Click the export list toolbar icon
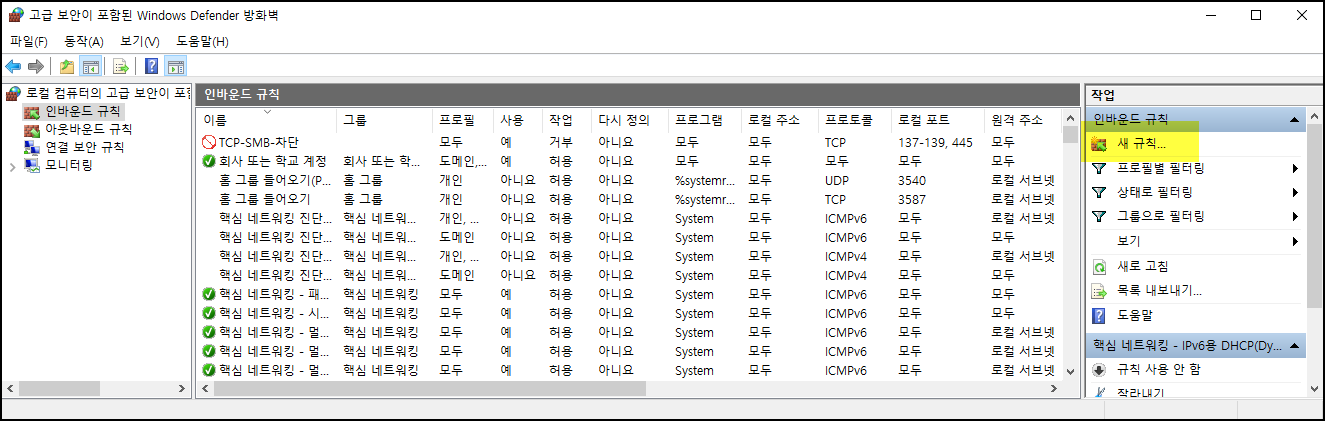The height and width of the screenshot is (421, 1325). (x=120, y=67)
